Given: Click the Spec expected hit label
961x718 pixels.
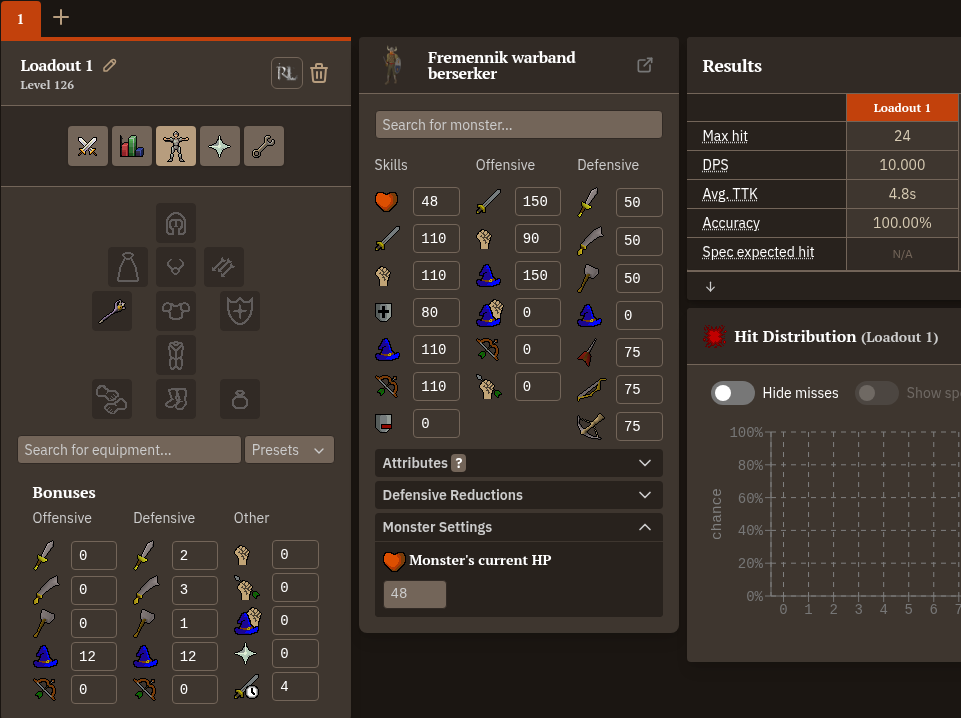Looking at the screenshot, I should tap(758, 252).
